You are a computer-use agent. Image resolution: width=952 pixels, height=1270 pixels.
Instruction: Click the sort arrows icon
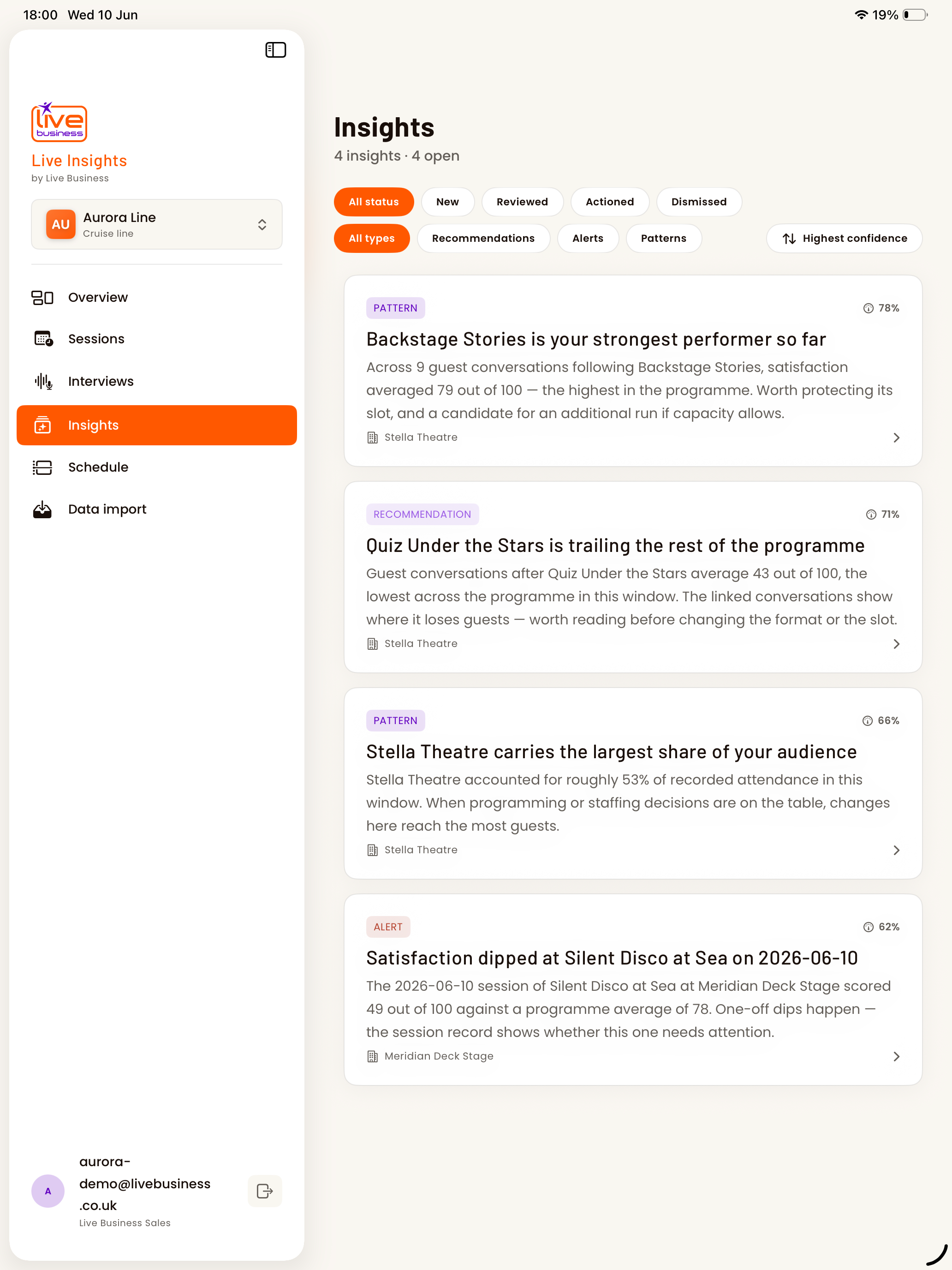(789, 238)
